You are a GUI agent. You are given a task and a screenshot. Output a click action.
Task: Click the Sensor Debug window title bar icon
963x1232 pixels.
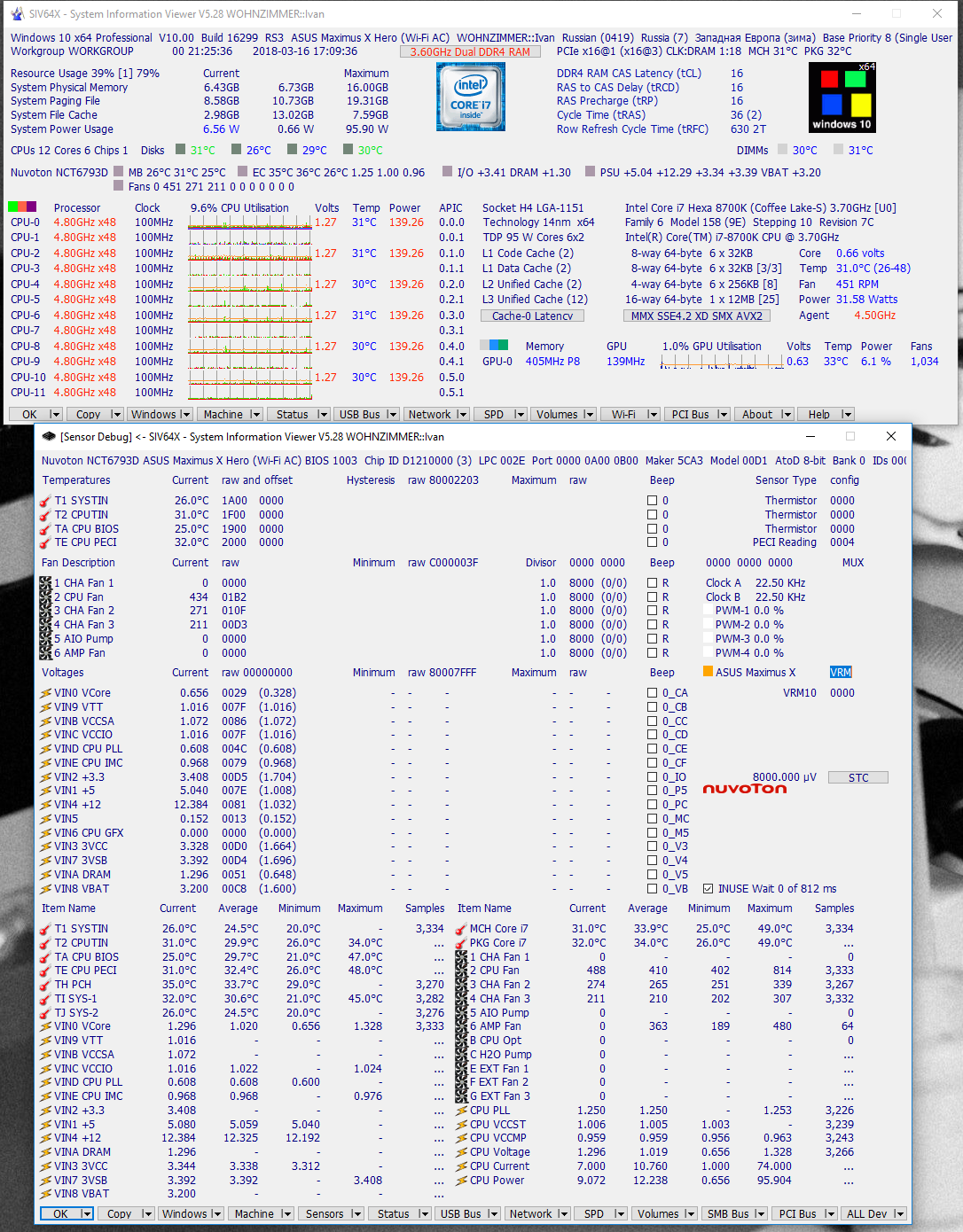pos(49,436)
